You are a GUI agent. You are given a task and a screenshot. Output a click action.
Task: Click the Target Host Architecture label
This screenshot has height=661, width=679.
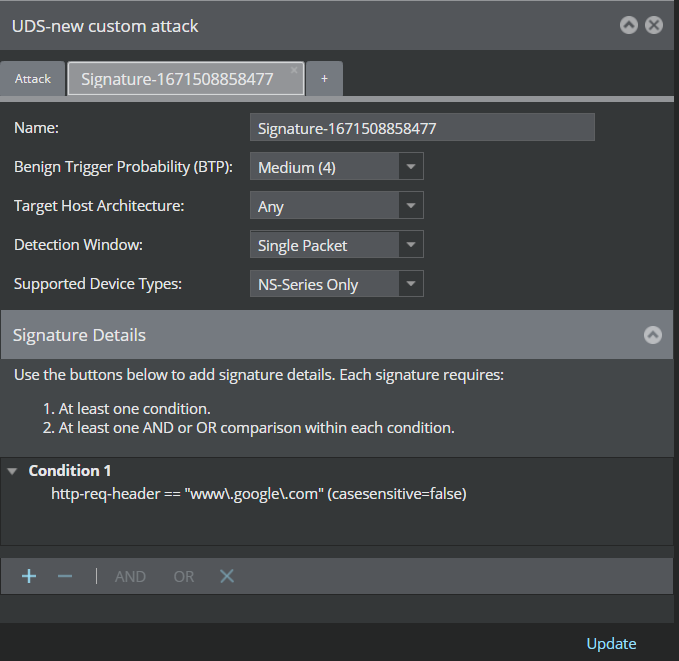(x=99, y=206)
